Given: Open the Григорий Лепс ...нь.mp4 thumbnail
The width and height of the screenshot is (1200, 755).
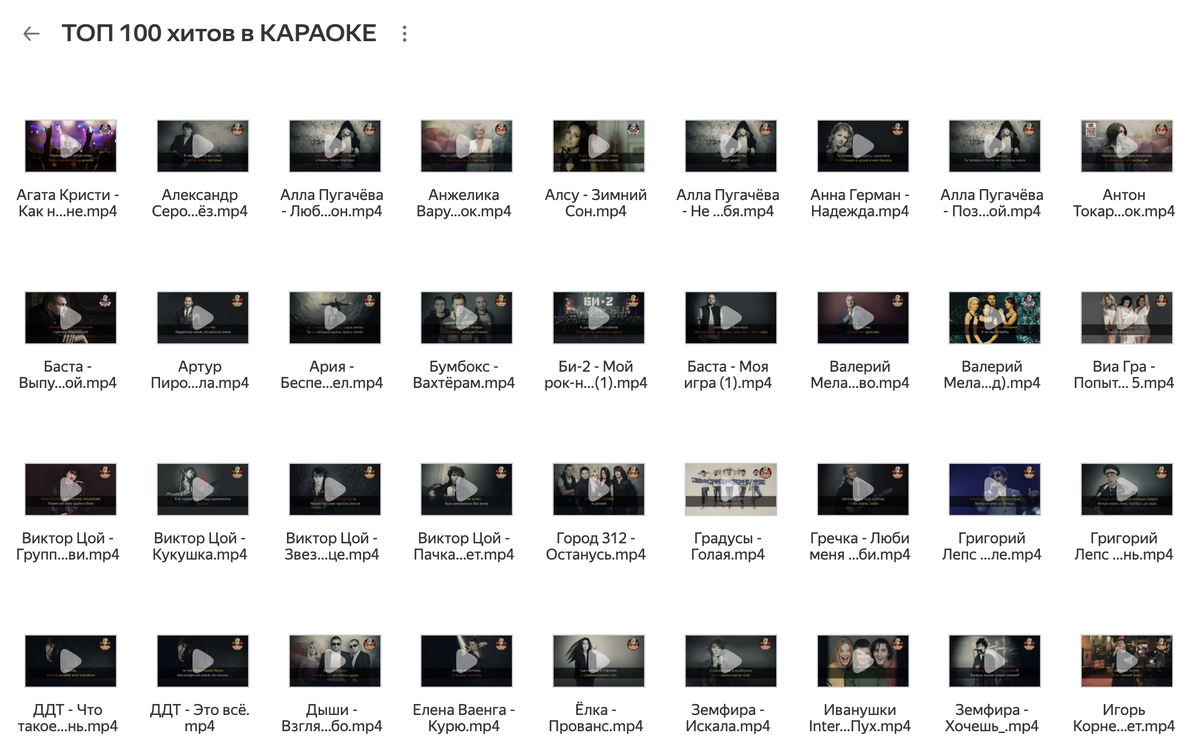Looking at the screenshot, I should click(x=1126, y=489).
